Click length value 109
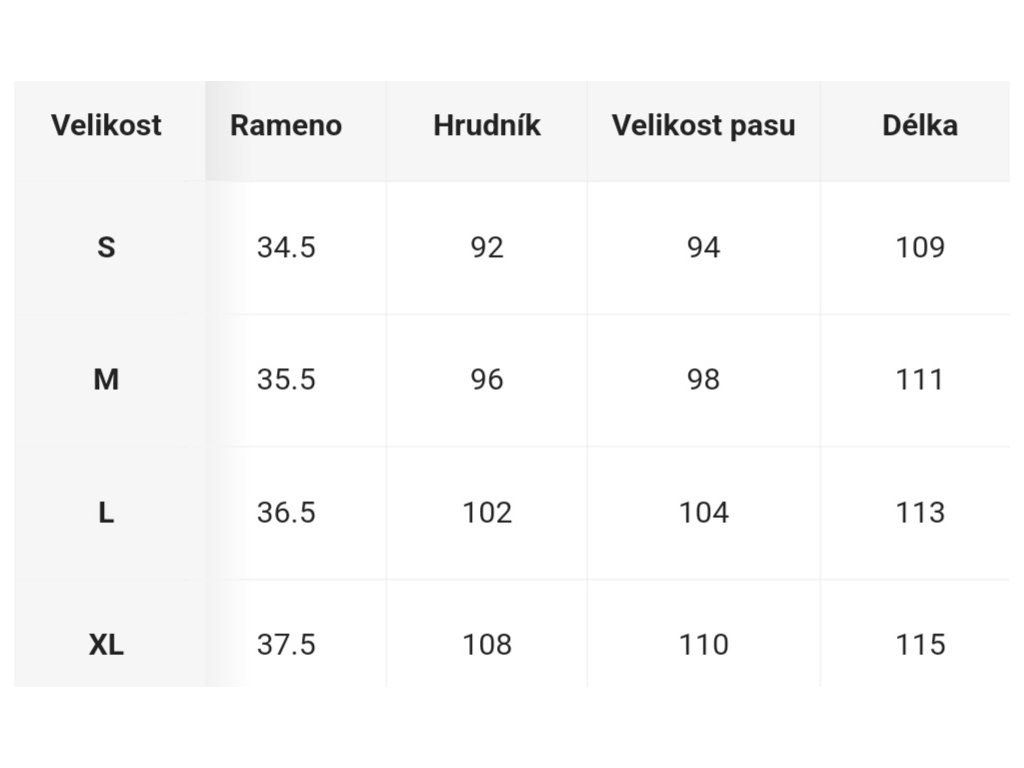The image size is (1024, 768). [920, 248]
